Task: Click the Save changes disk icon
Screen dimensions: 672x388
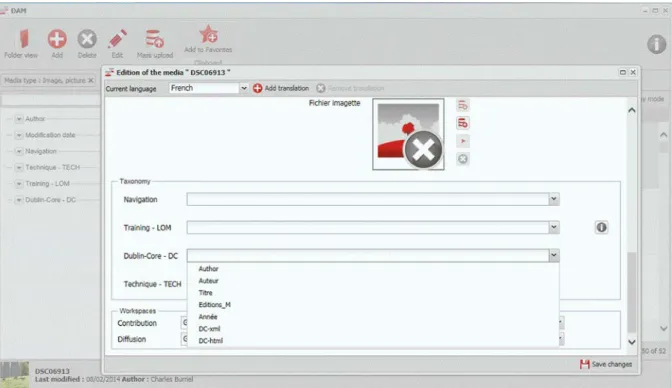Action: [584, 364]
